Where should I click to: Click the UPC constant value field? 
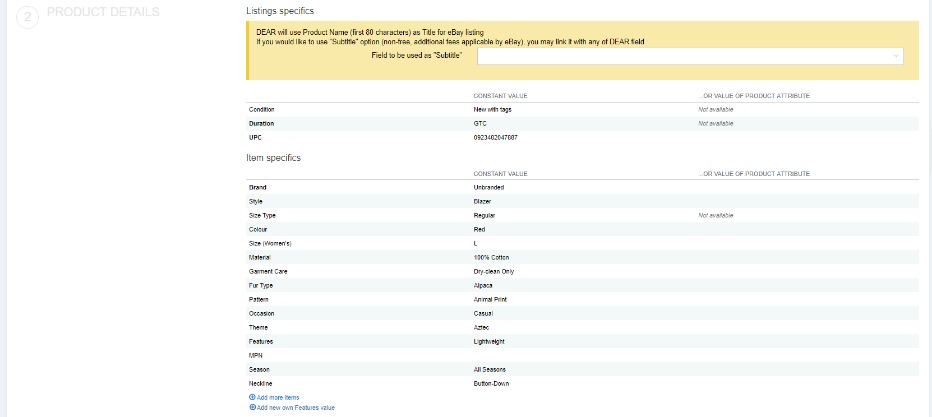coord(496,137)
